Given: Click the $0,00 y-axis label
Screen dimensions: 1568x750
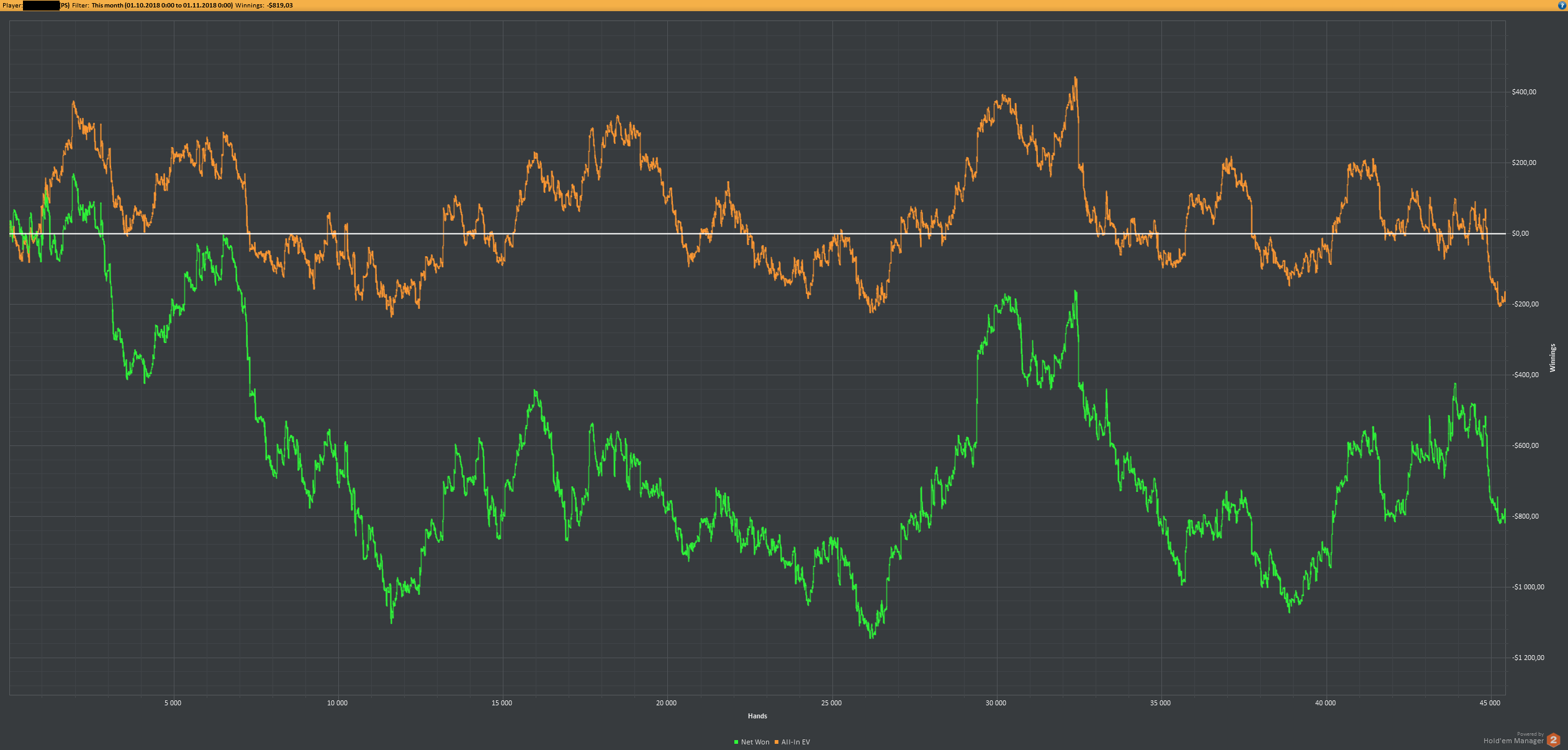Looking at the screenshot, I should coord(1520,234).
